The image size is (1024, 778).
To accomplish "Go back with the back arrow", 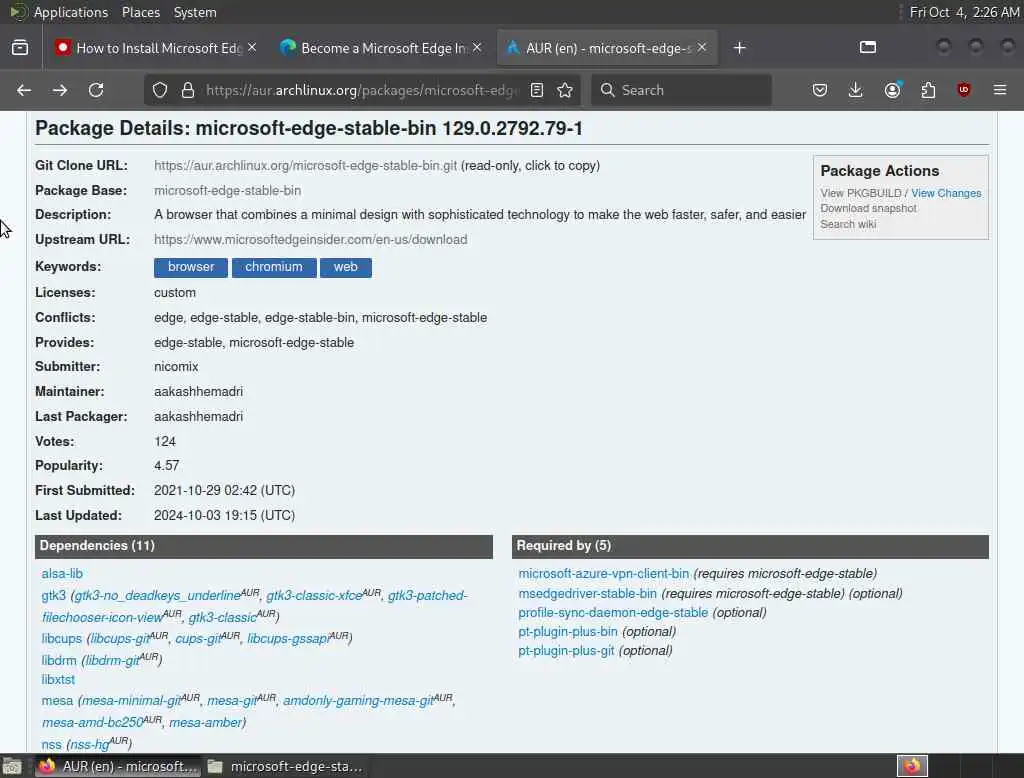I will [x=24, y=90].
